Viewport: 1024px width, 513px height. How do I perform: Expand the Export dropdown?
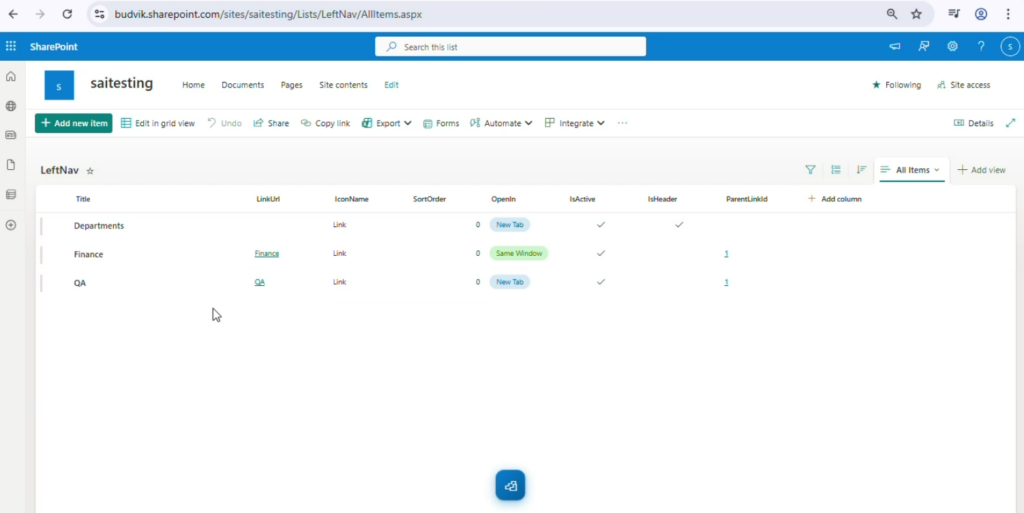387,123
